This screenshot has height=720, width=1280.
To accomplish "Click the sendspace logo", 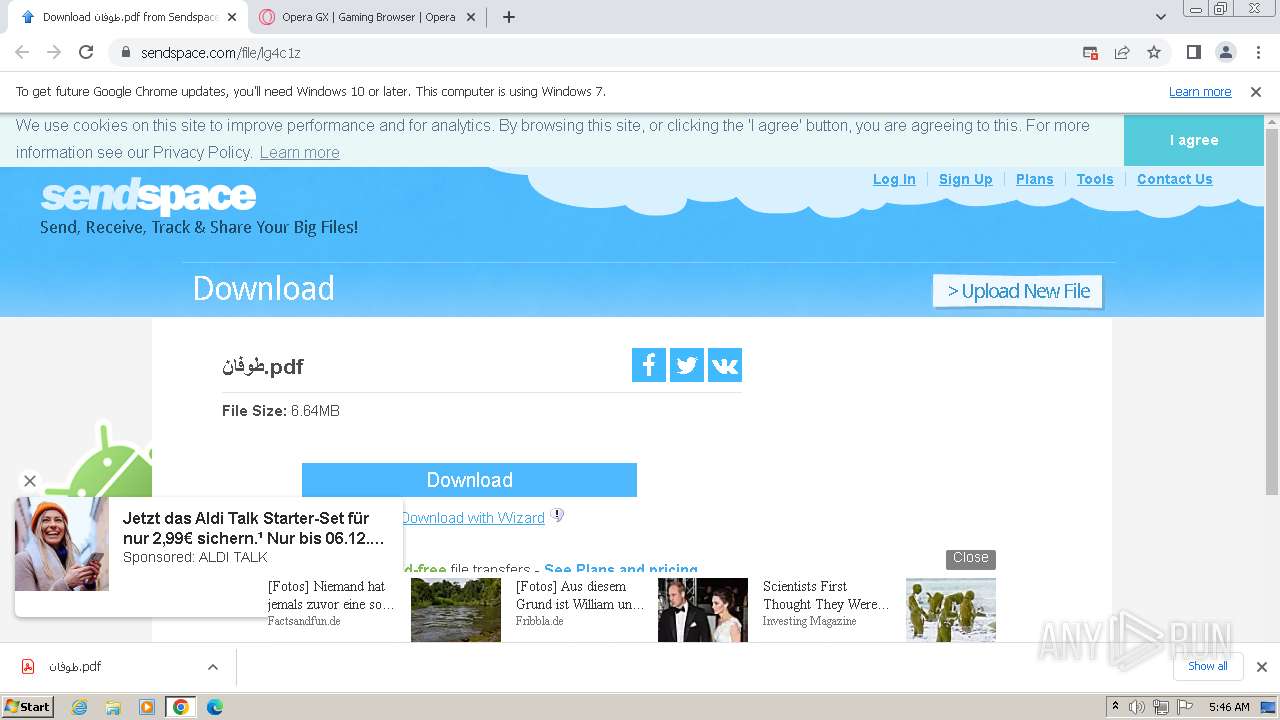I will coord(148,196).
